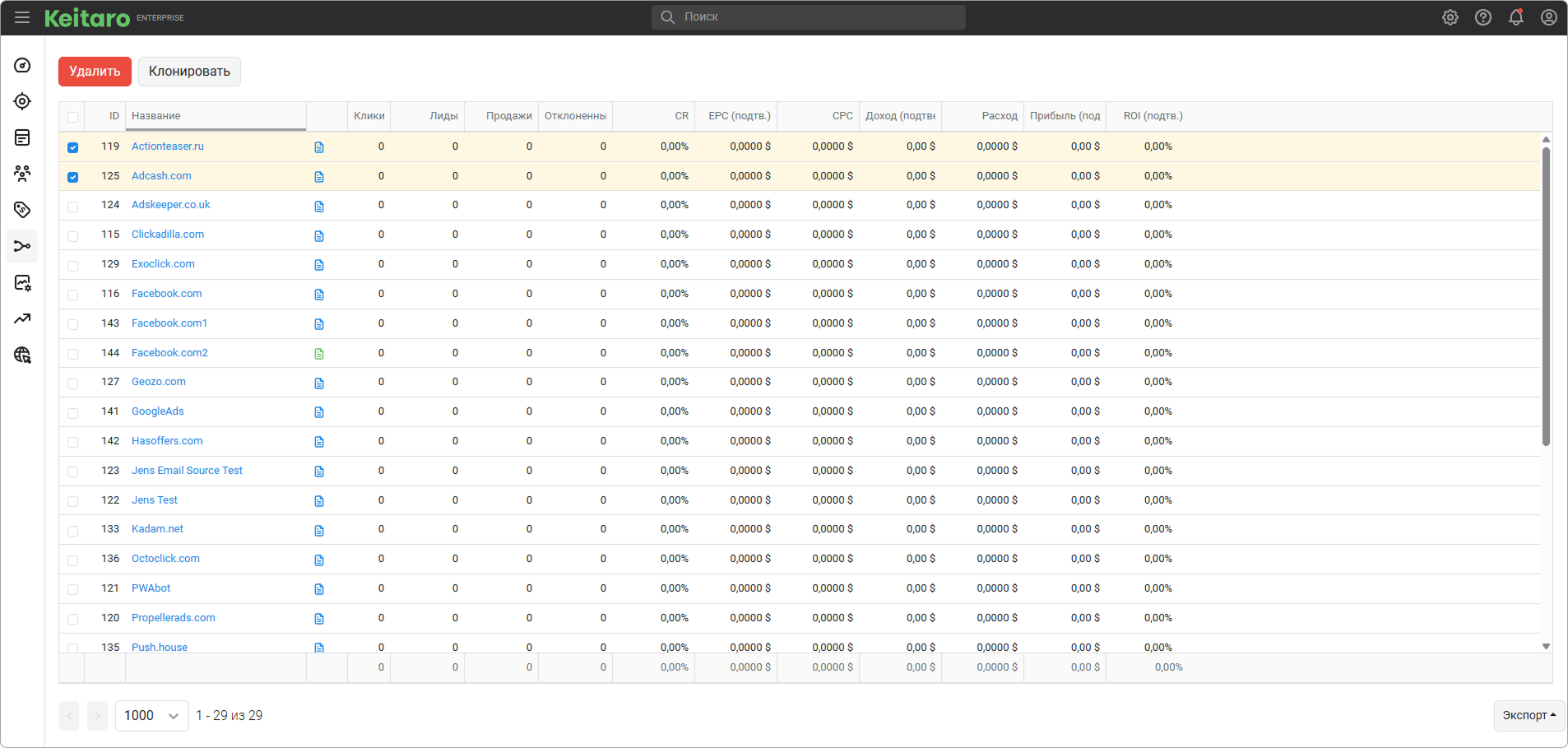Go to the previous page arrow
The image size is (1568, 748).
pos(69,716)
